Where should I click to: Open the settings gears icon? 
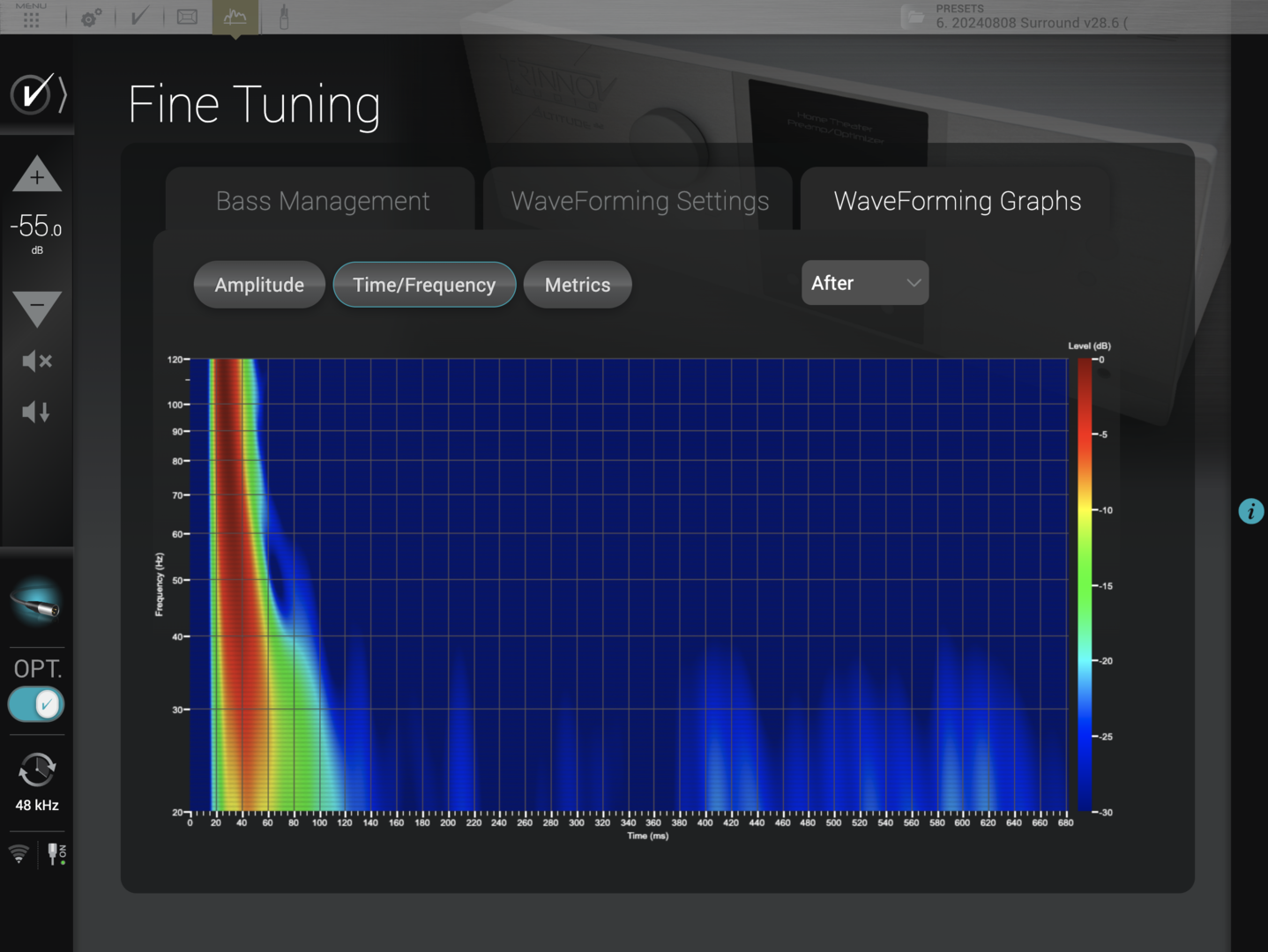tap(91, 18)
